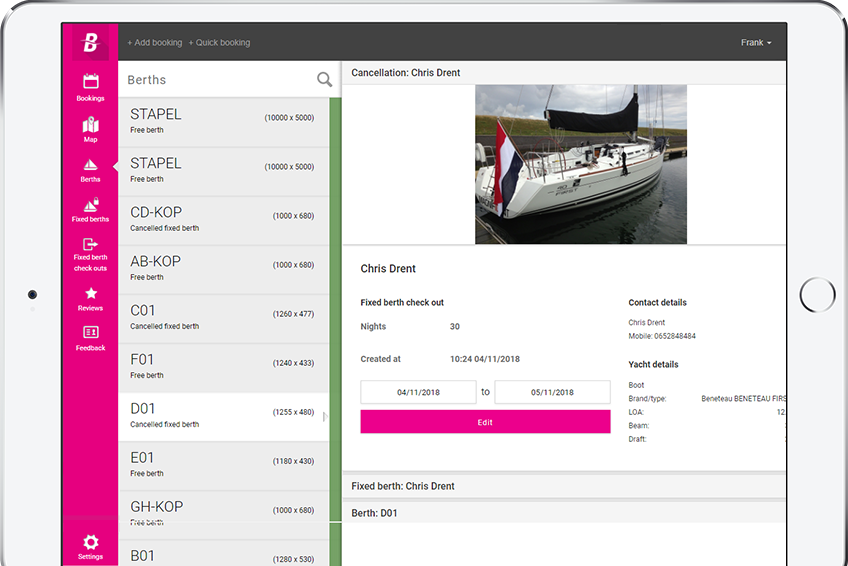
Task: Click the (1255 x 480) size text
Action: click(x=293, y=412)
